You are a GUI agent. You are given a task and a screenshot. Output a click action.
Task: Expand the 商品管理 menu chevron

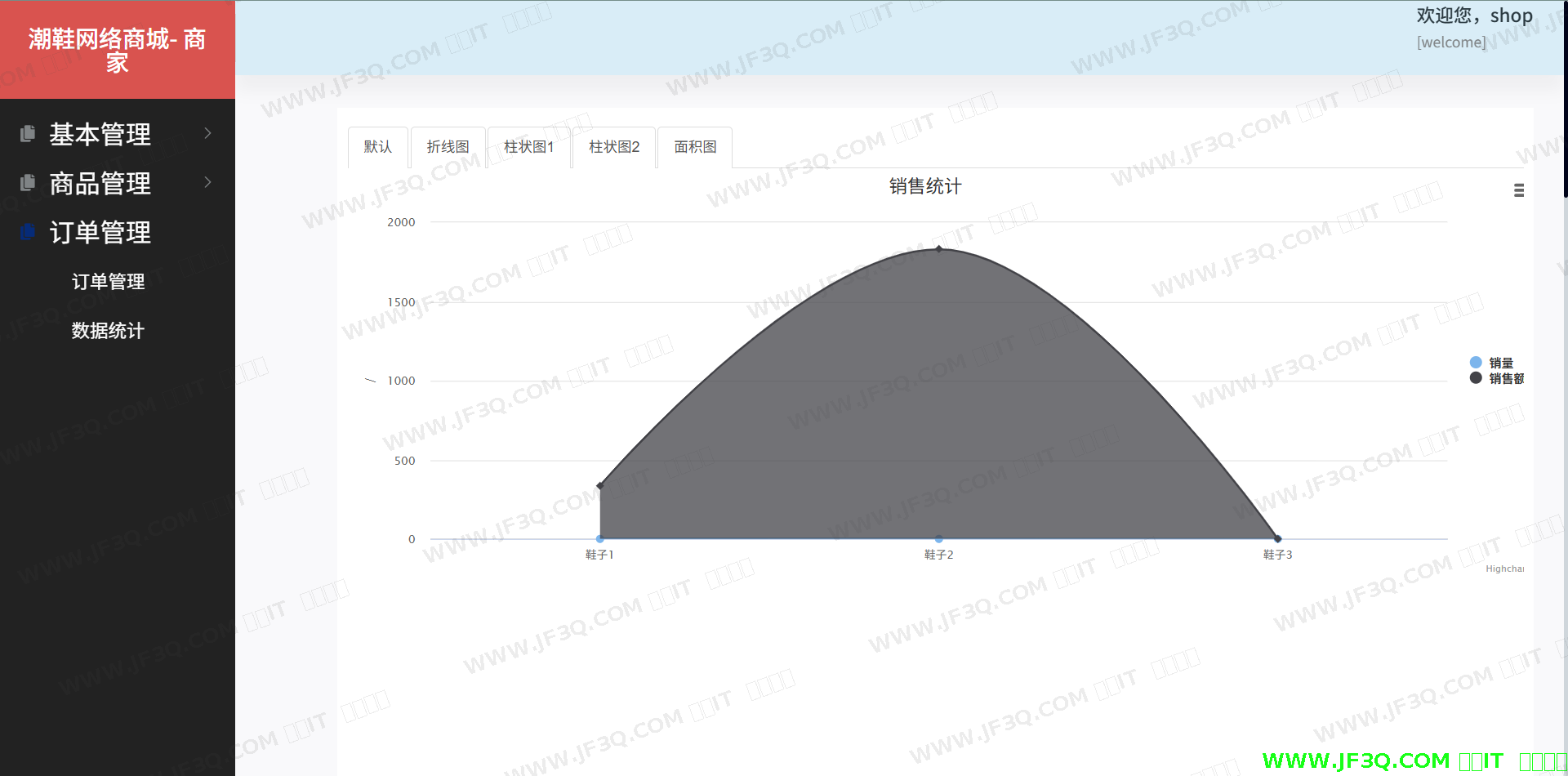tap(207, 182)
